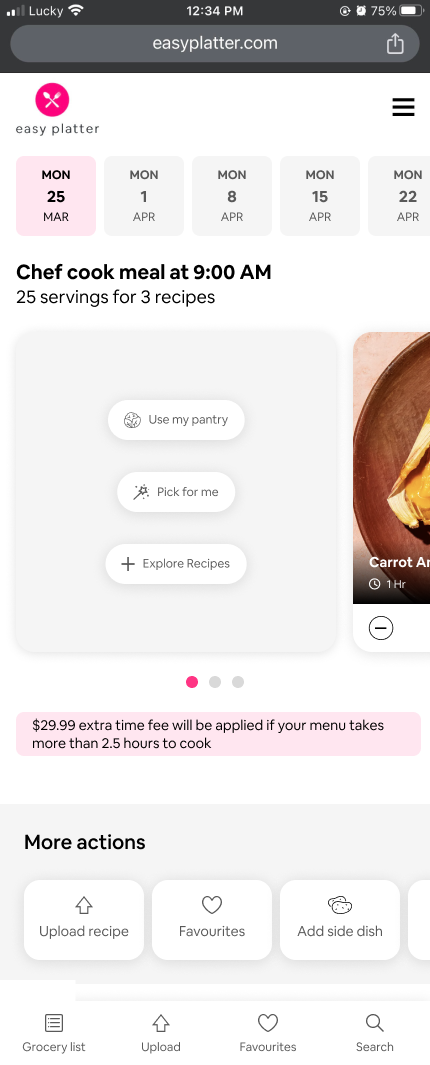
Task: Open Upload recipe action card
Action: 84,920
